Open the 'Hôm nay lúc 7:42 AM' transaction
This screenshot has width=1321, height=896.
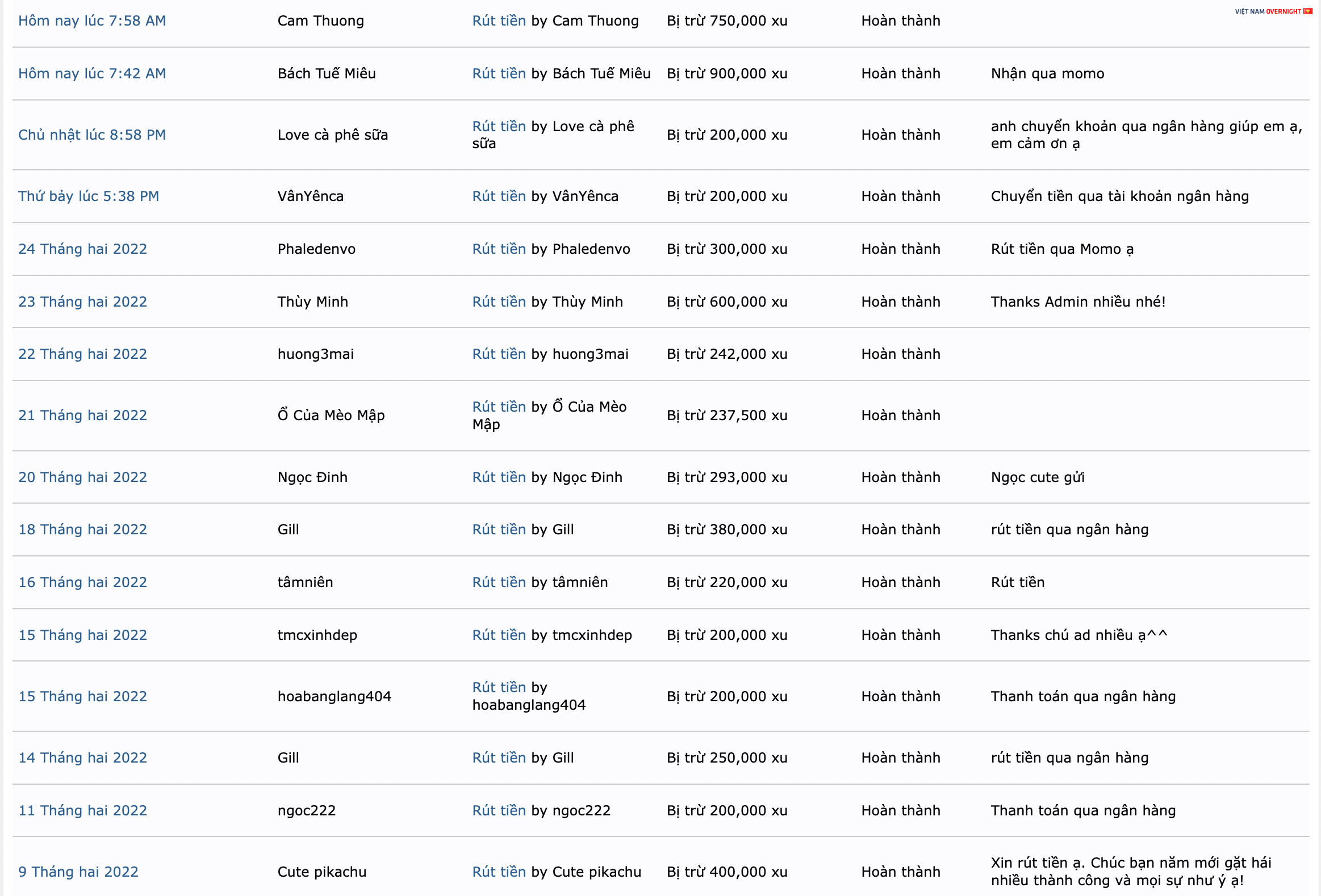coord(92,74)
